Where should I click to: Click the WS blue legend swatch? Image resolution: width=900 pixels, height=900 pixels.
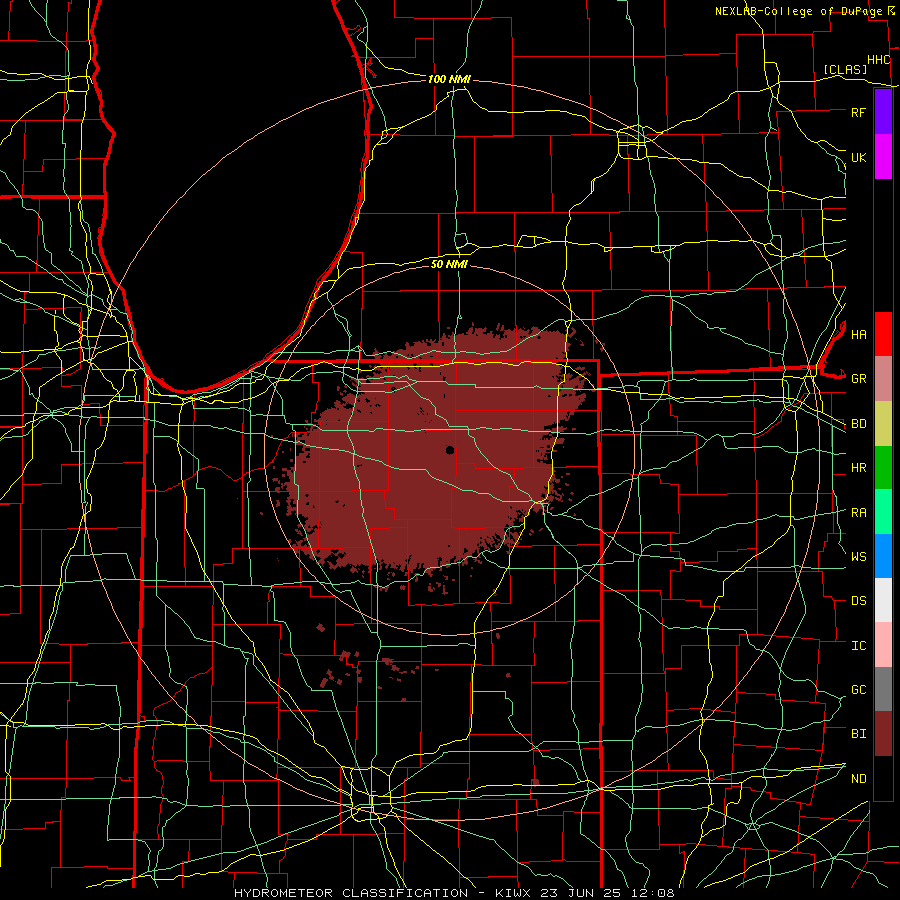[883, 556]
